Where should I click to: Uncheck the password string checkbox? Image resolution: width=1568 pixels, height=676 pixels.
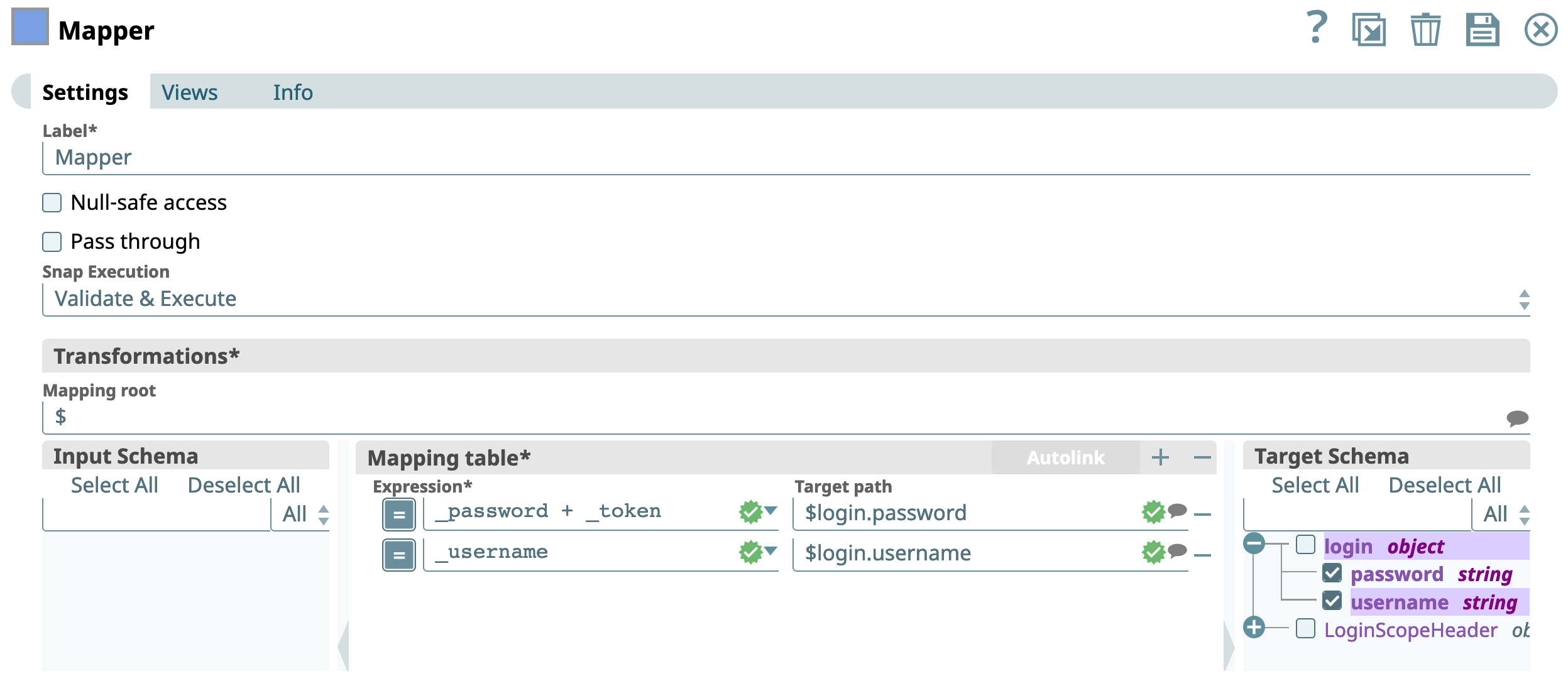pyautogui.click(x=1332, y=573)
